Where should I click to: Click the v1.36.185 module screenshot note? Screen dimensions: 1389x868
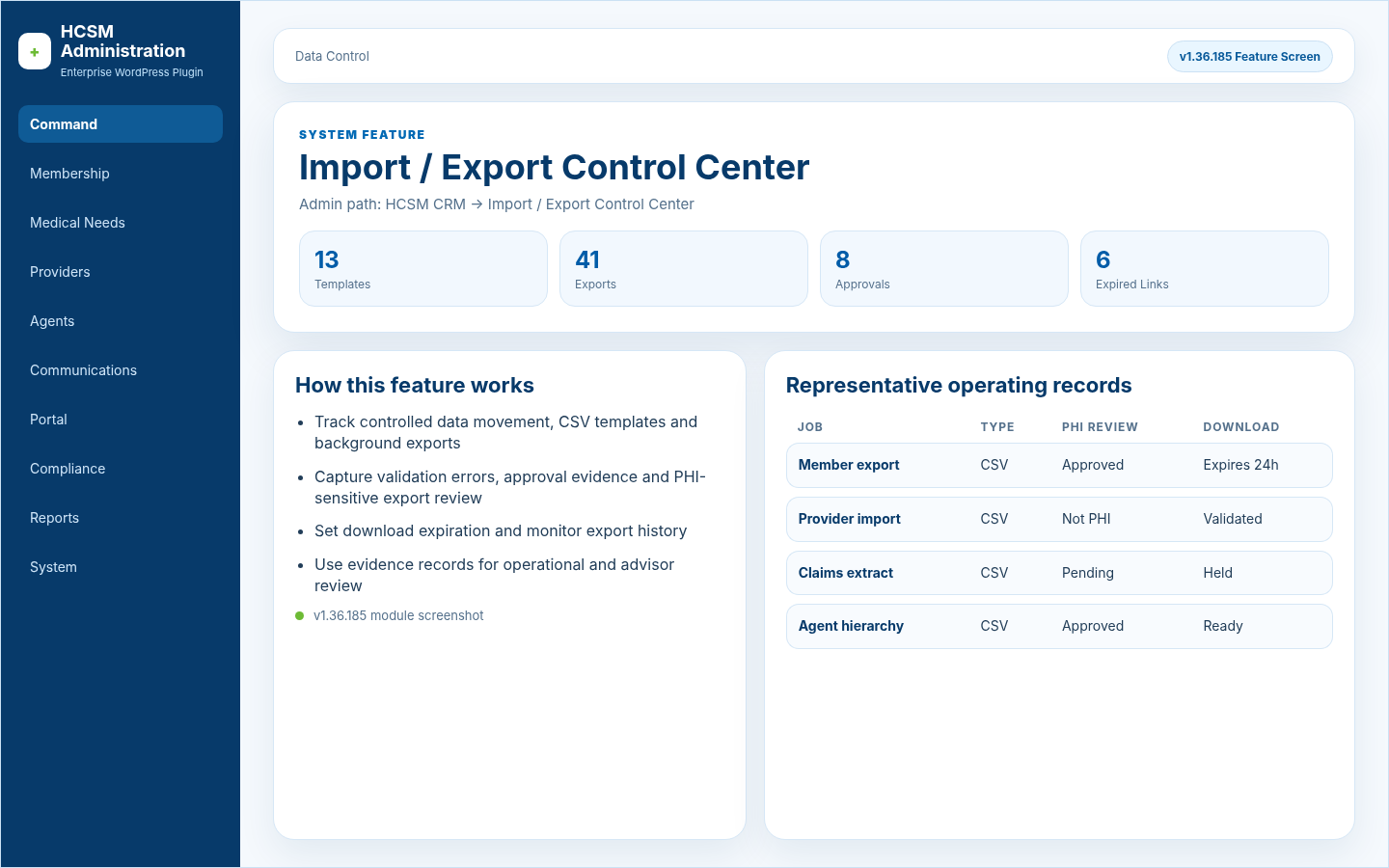[x=398, y=616]
